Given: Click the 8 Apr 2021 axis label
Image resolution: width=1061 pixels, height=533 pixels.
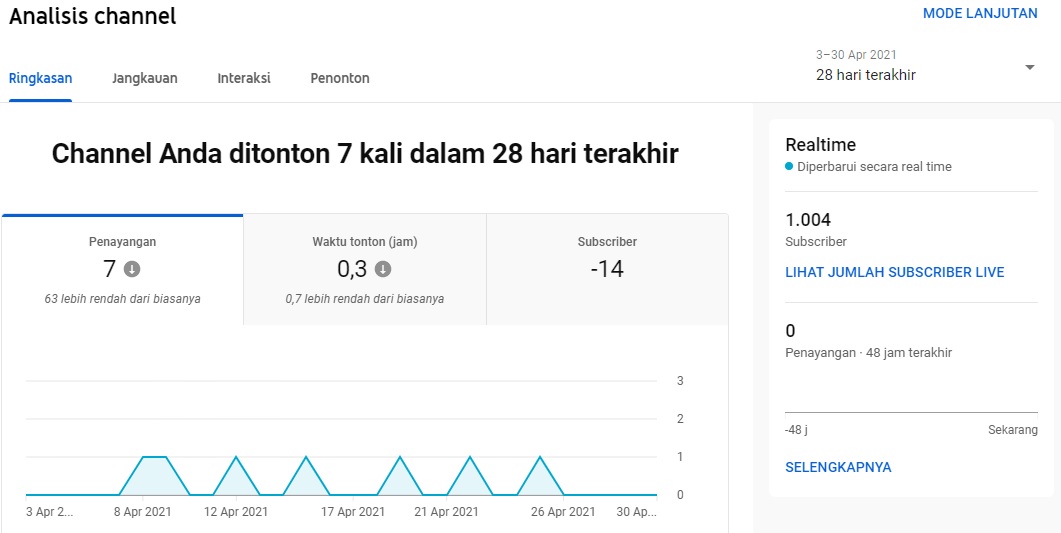Looking at the screenshot, I should coord(142,512).
